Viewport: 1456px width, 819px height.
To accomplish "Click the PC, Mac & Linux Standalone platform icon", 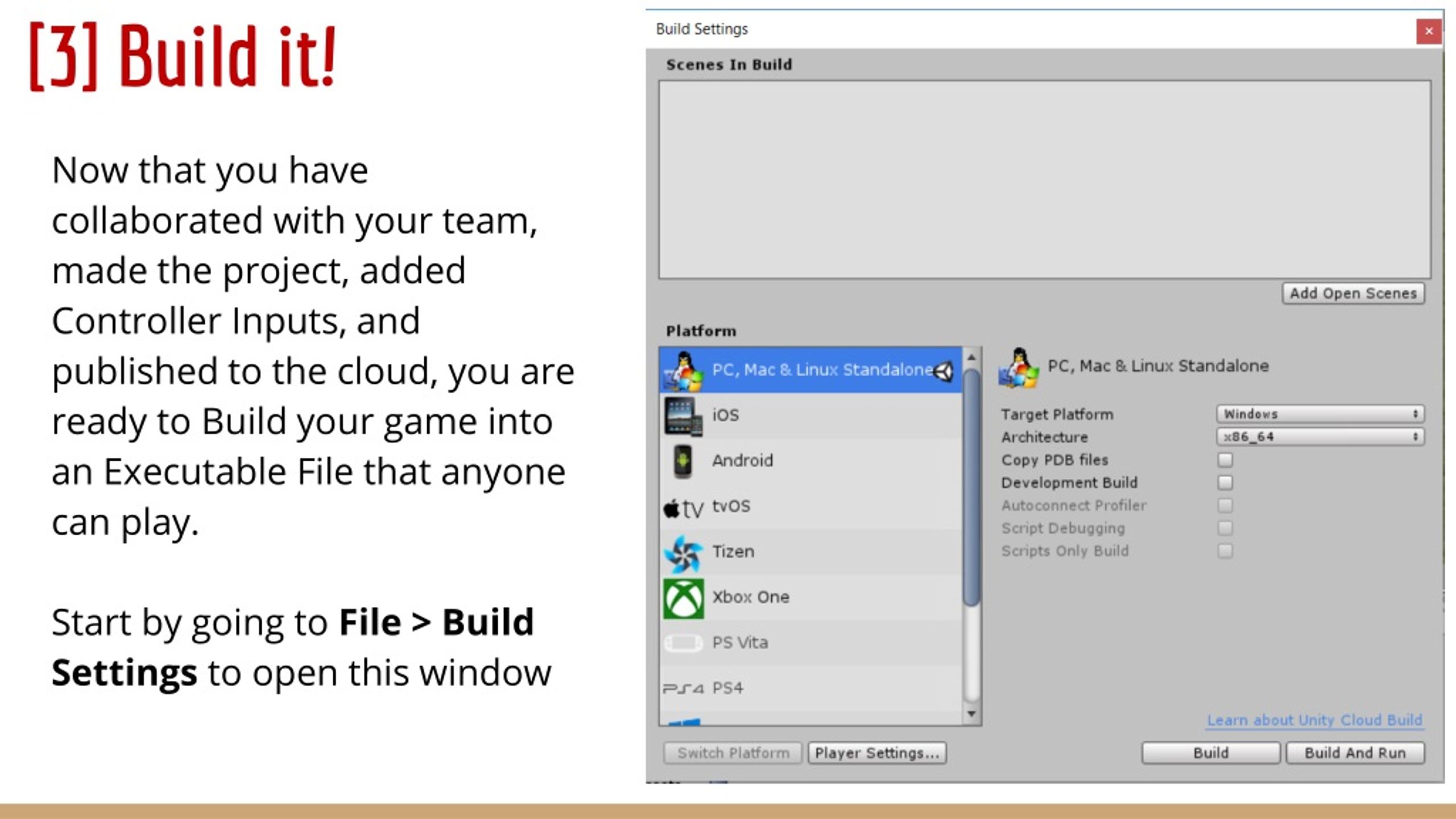I will (x=683, y=370).
